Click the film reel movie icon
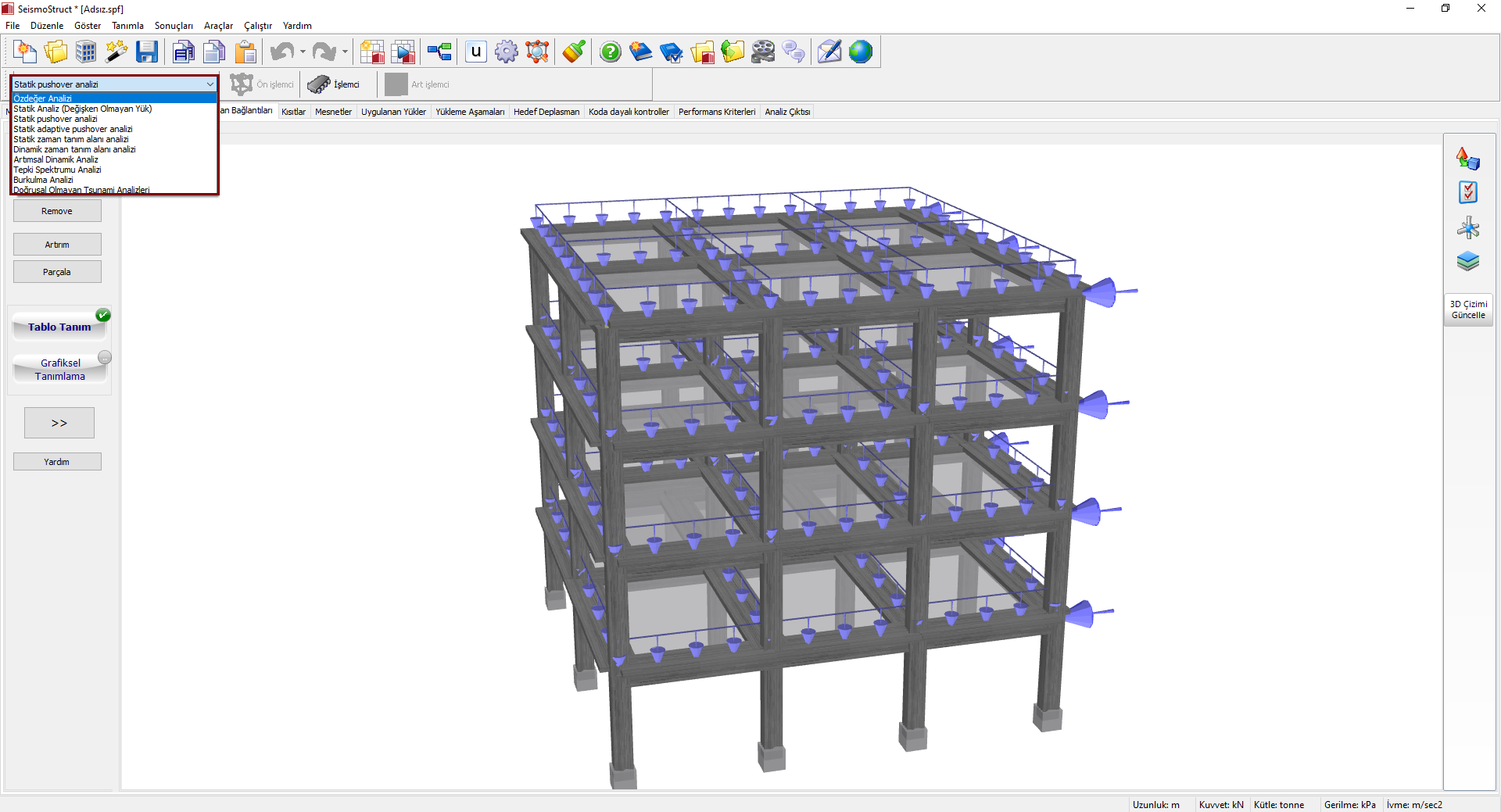 coord(763,52)
